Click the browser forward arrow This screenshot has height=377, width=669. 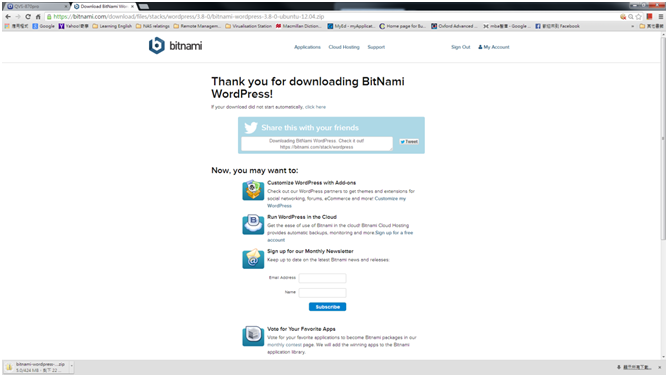coord(18,17)
